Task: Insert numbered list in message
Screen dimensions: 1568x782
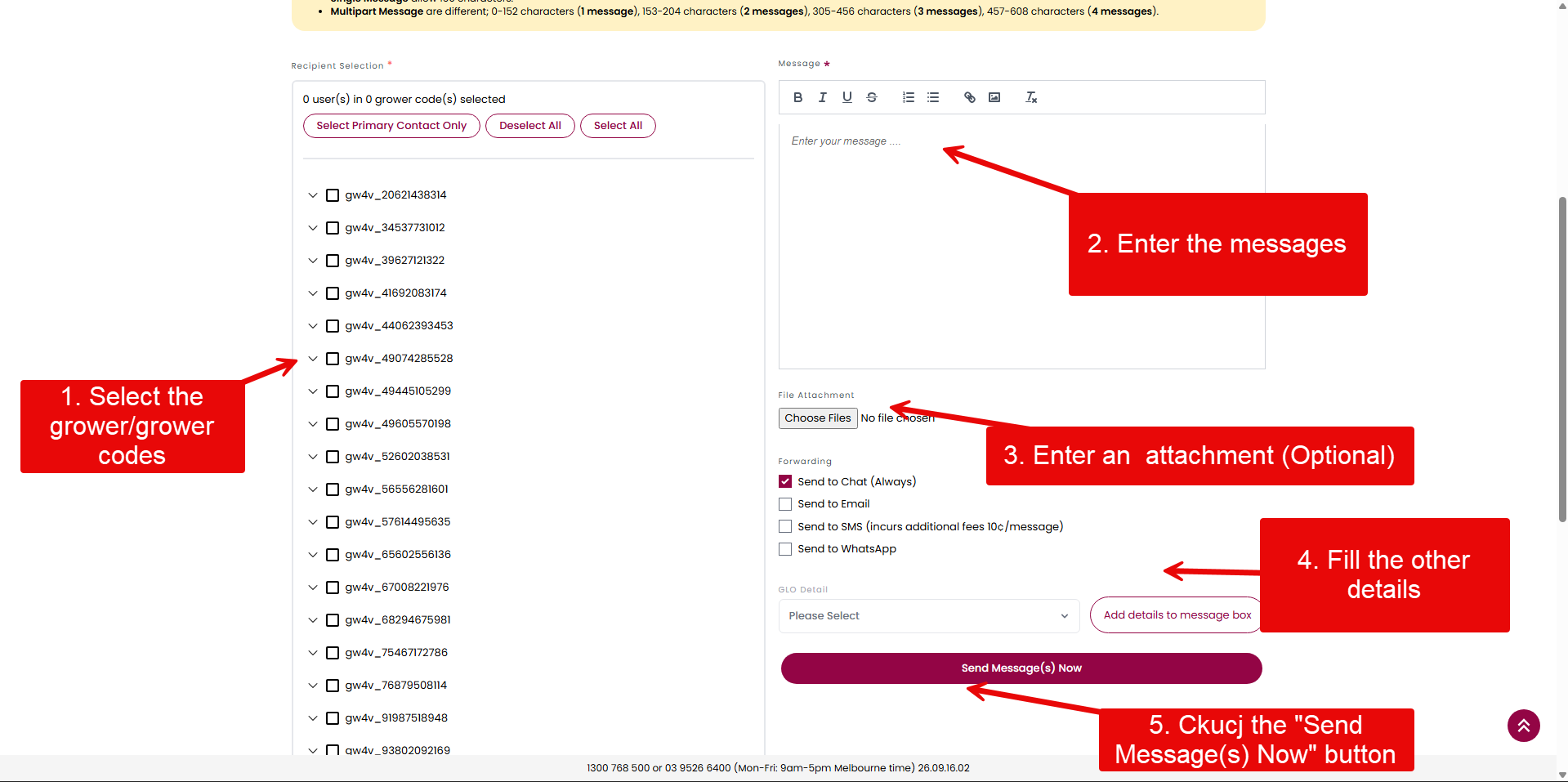Action: click(x=909, y=97)
